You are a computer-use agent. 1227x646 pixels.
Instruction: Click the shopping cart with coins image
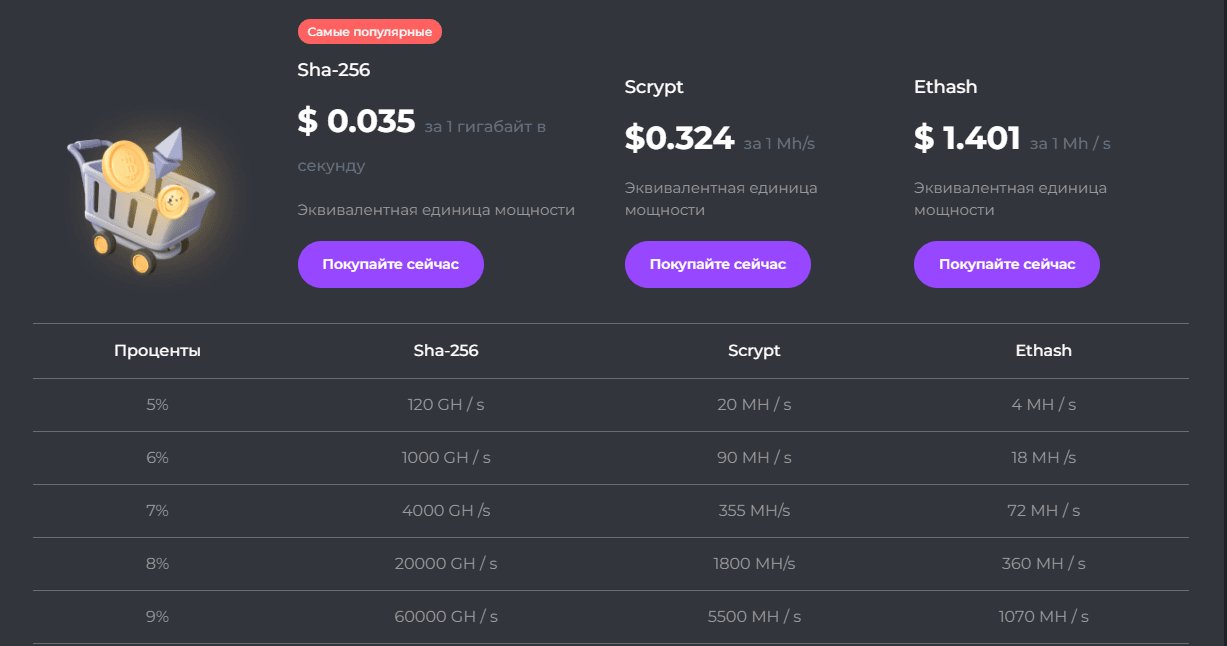(x=143, y=201)
